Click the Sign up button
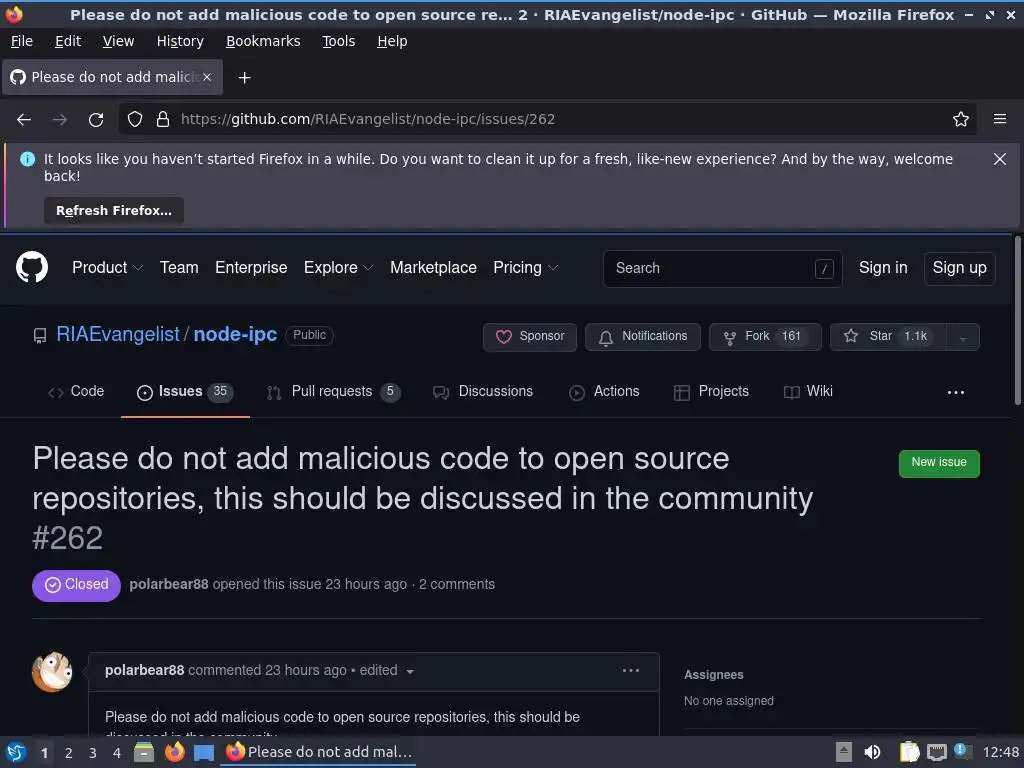 click(959, 268)
